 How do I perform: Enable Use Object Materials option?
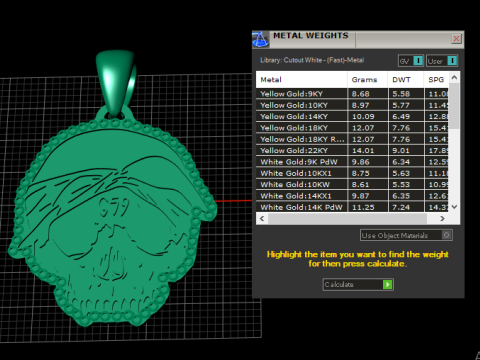(x=447, y=235)
